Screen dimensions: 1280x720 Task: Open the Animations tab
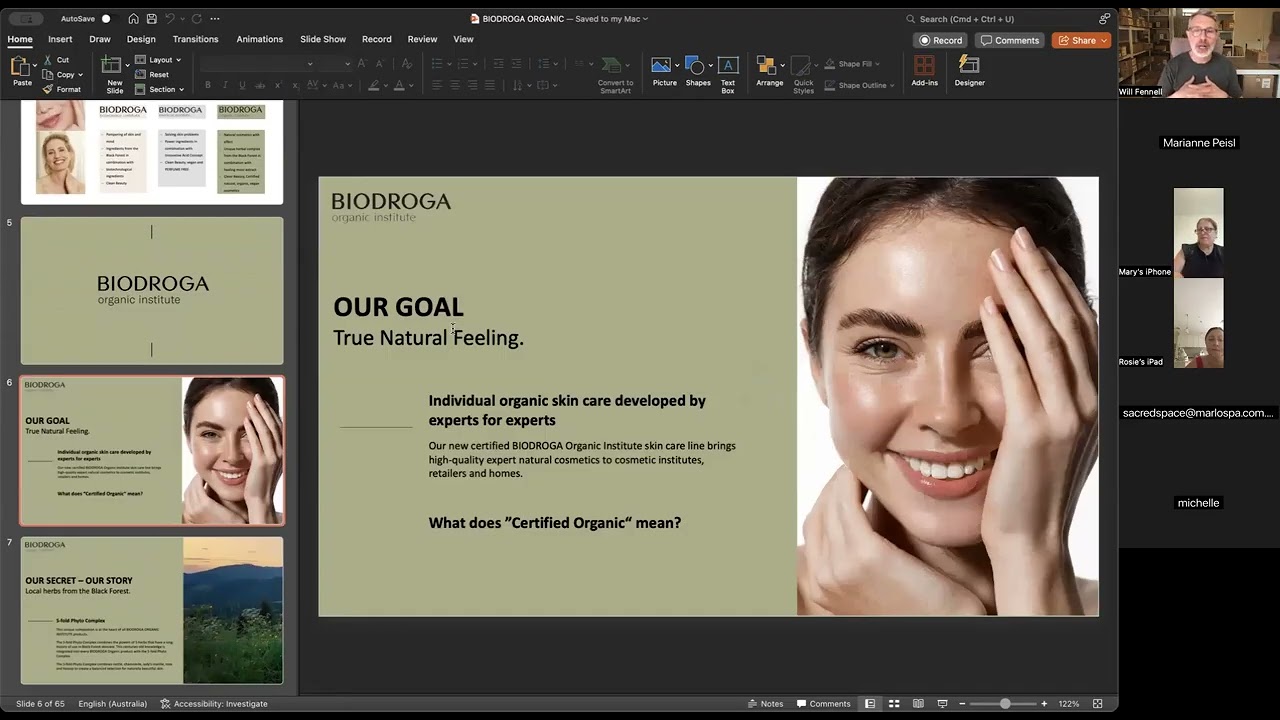pos(259,39)
